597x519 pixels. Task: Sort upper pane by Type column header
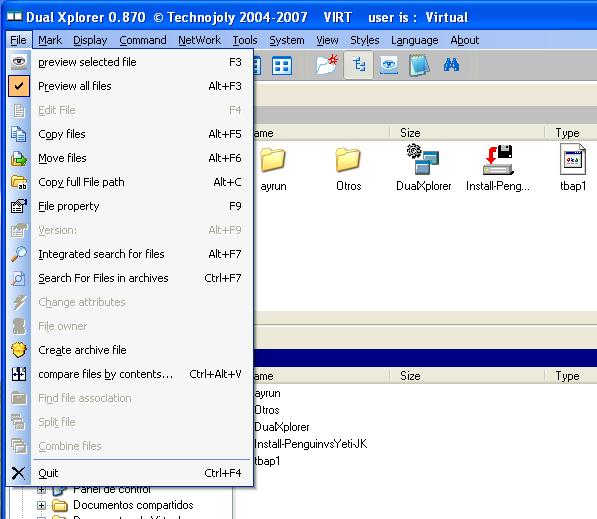tap(571, 133)
